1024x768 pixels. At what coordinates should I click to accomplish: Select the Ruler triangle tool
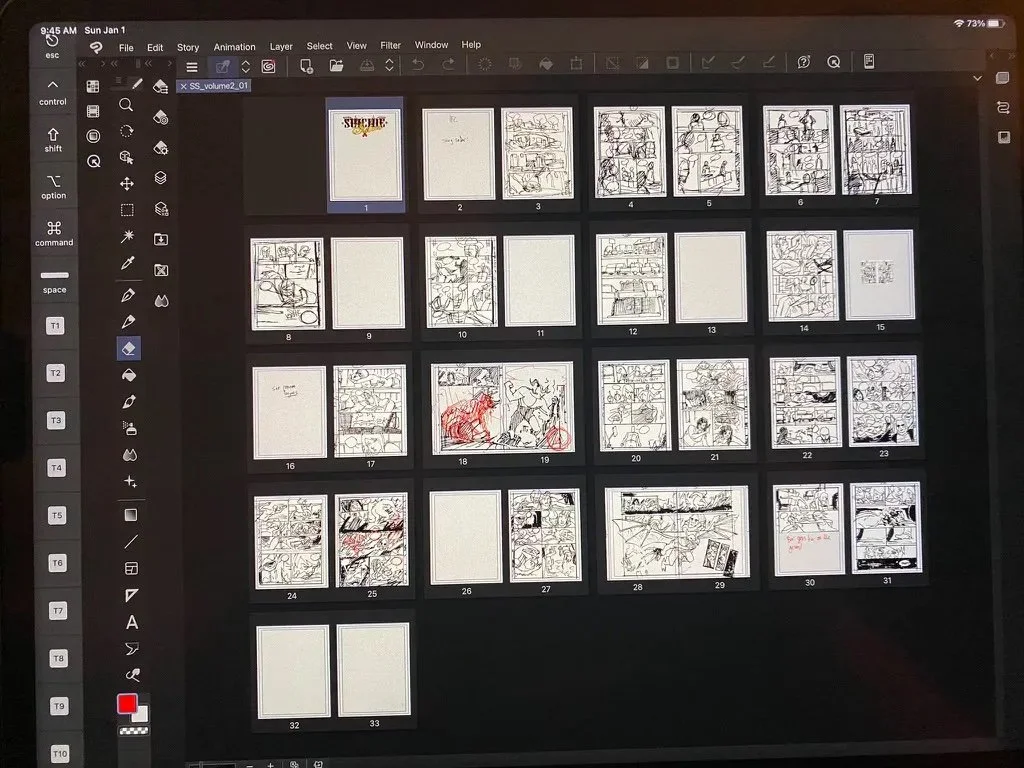tap(131, 595)
